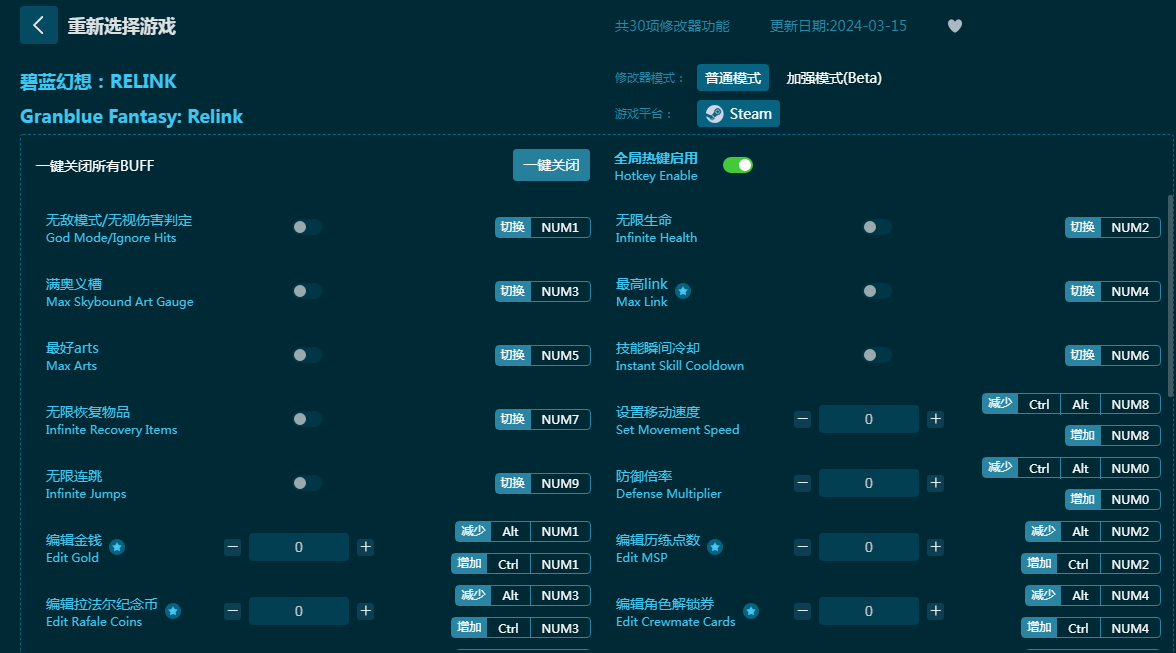Decrease Edit MSP with minus icon
Image resolution: width=1176 pixels, height=653 pixels.
click(802, 547)
